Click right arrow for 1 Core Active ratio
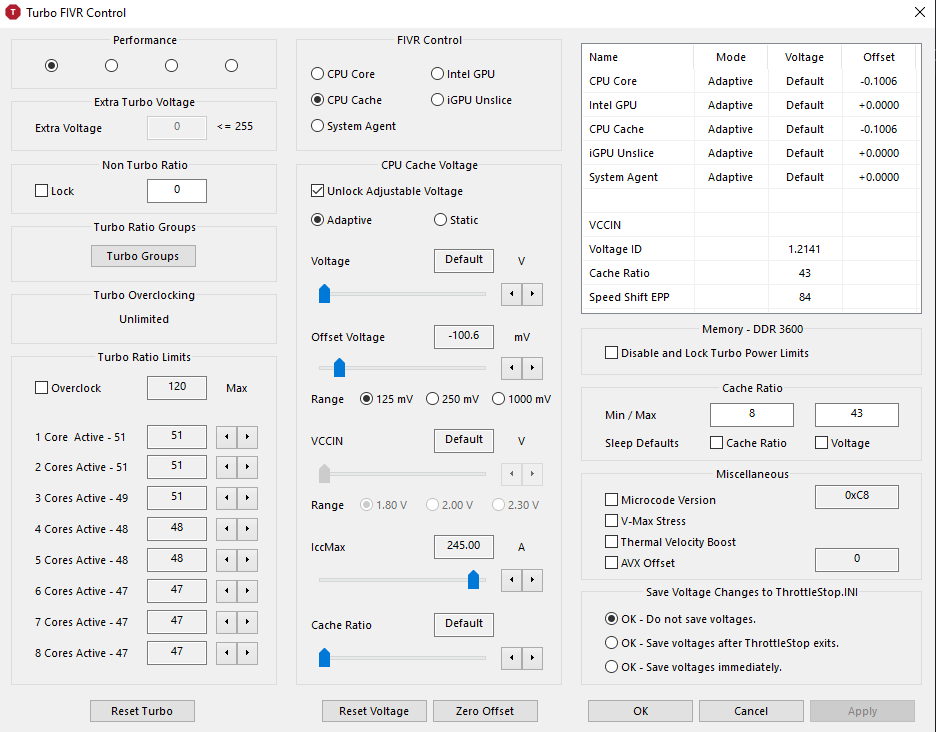 248,437
